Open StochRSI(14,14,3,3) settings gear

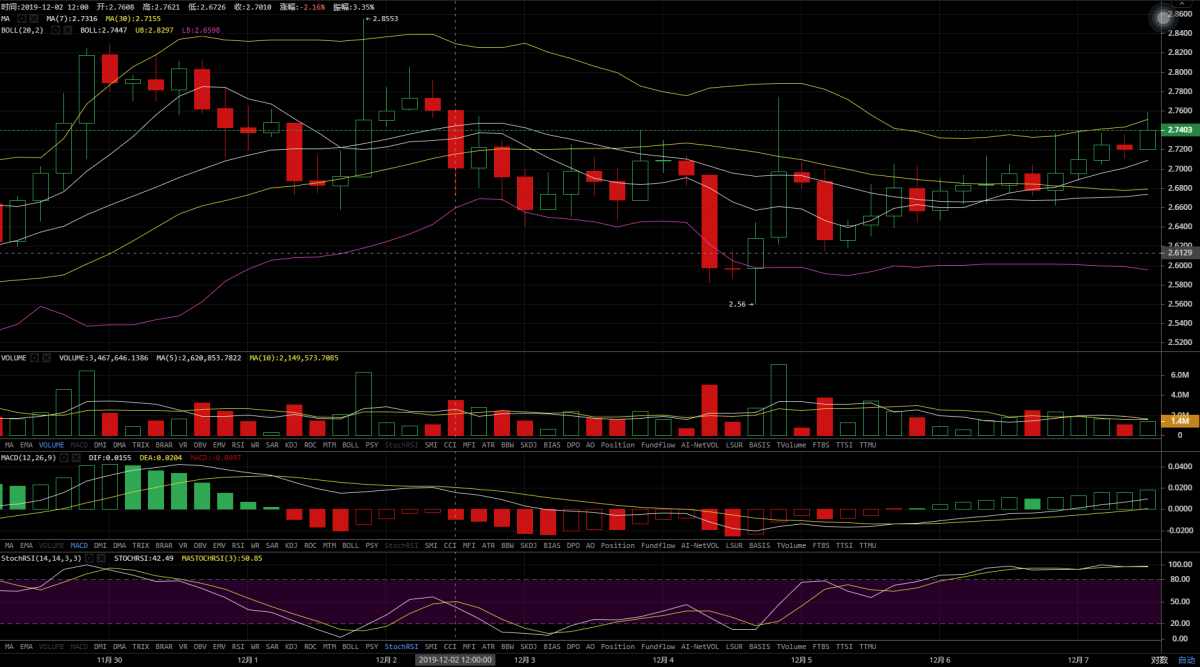90,557
